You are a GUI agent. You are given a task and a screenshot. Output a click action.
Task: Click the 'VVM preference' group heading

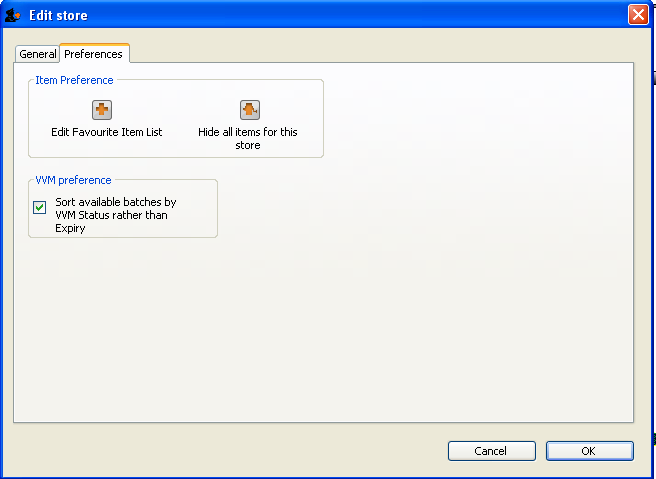coord(73,180)
